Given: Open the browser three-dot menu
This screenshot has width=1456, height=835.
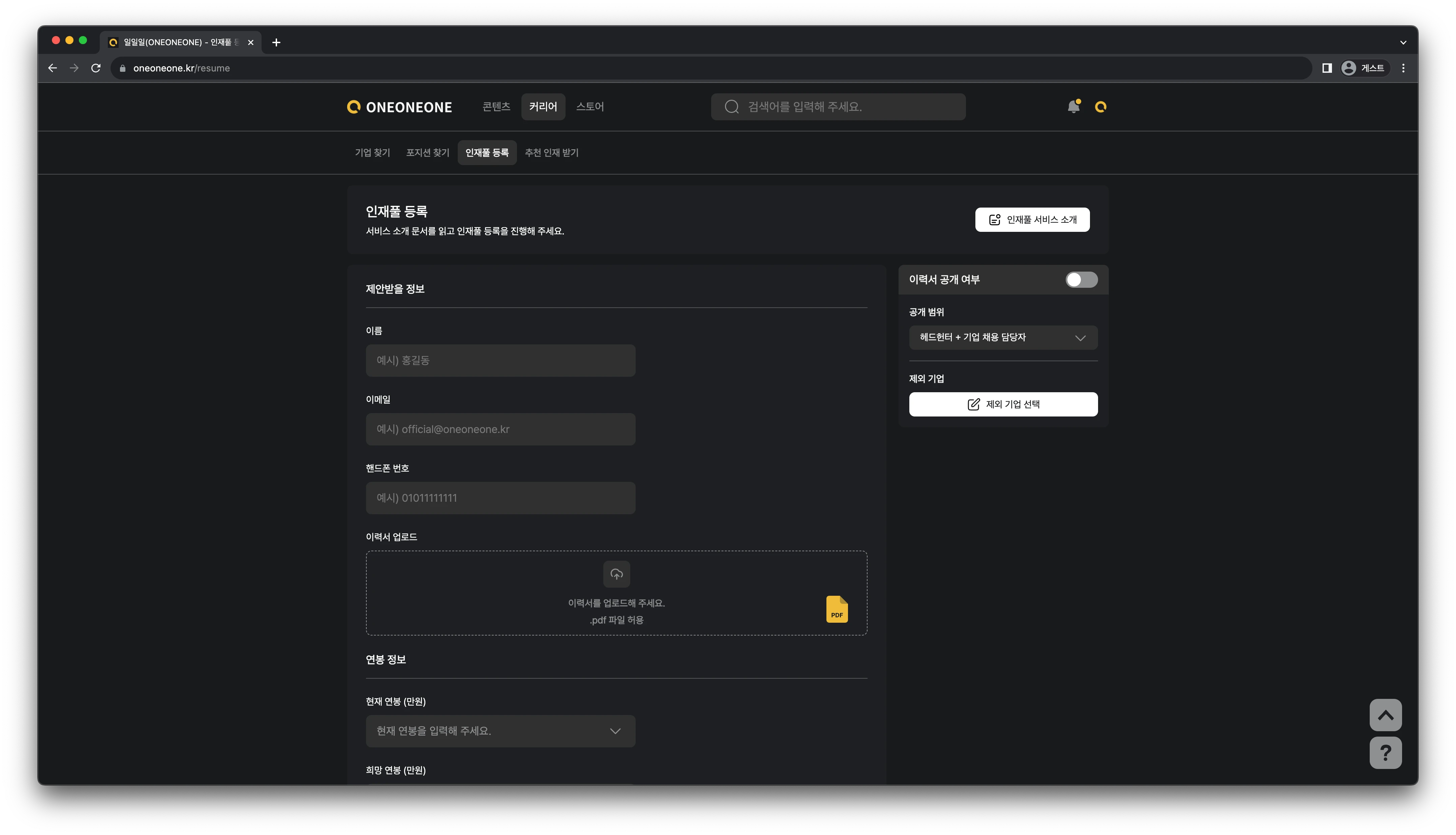Looking at the screenshot, I should pyautogui.click(x=1403, y=68).
